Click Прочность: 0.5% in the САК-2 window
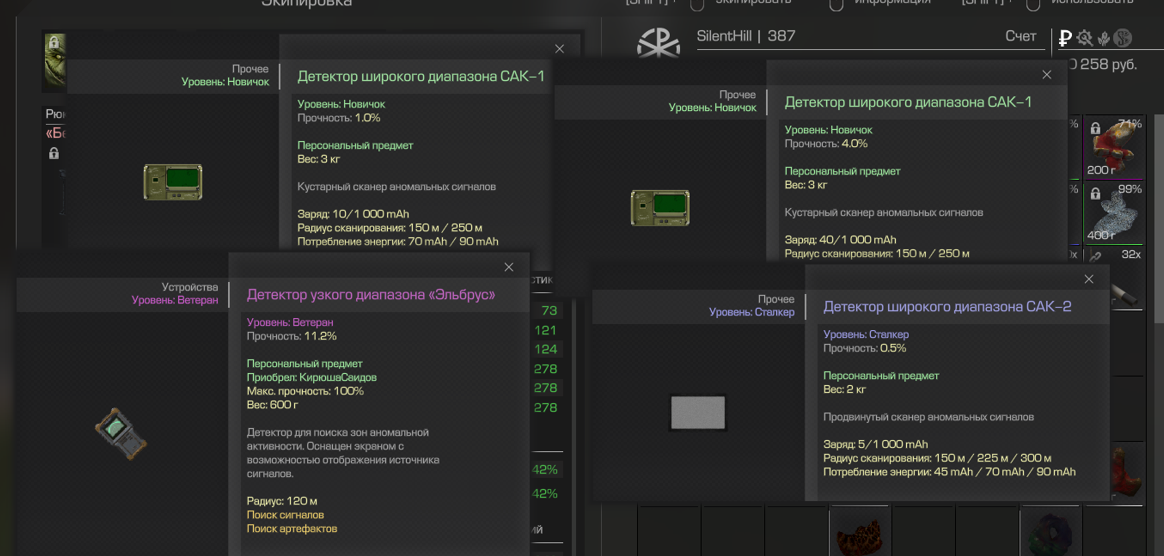 tap(865, 348)
